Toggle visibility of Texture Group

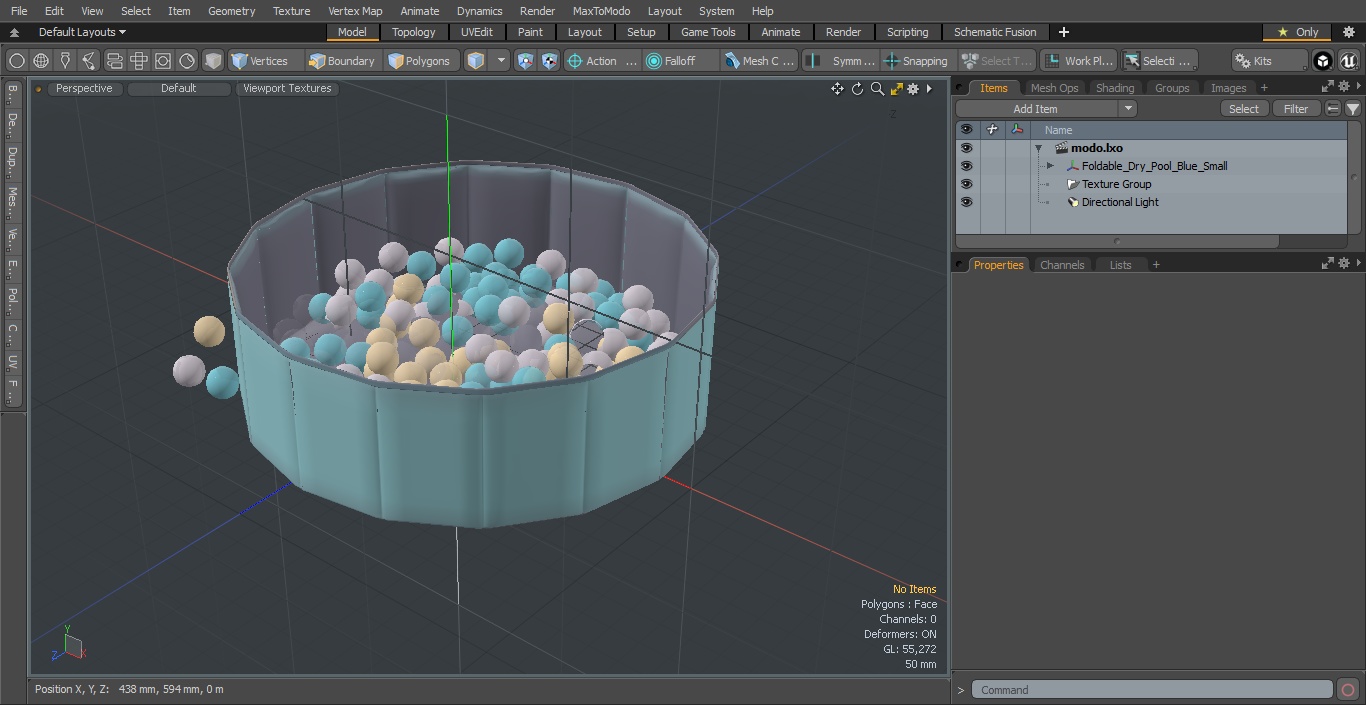(966, 184)
